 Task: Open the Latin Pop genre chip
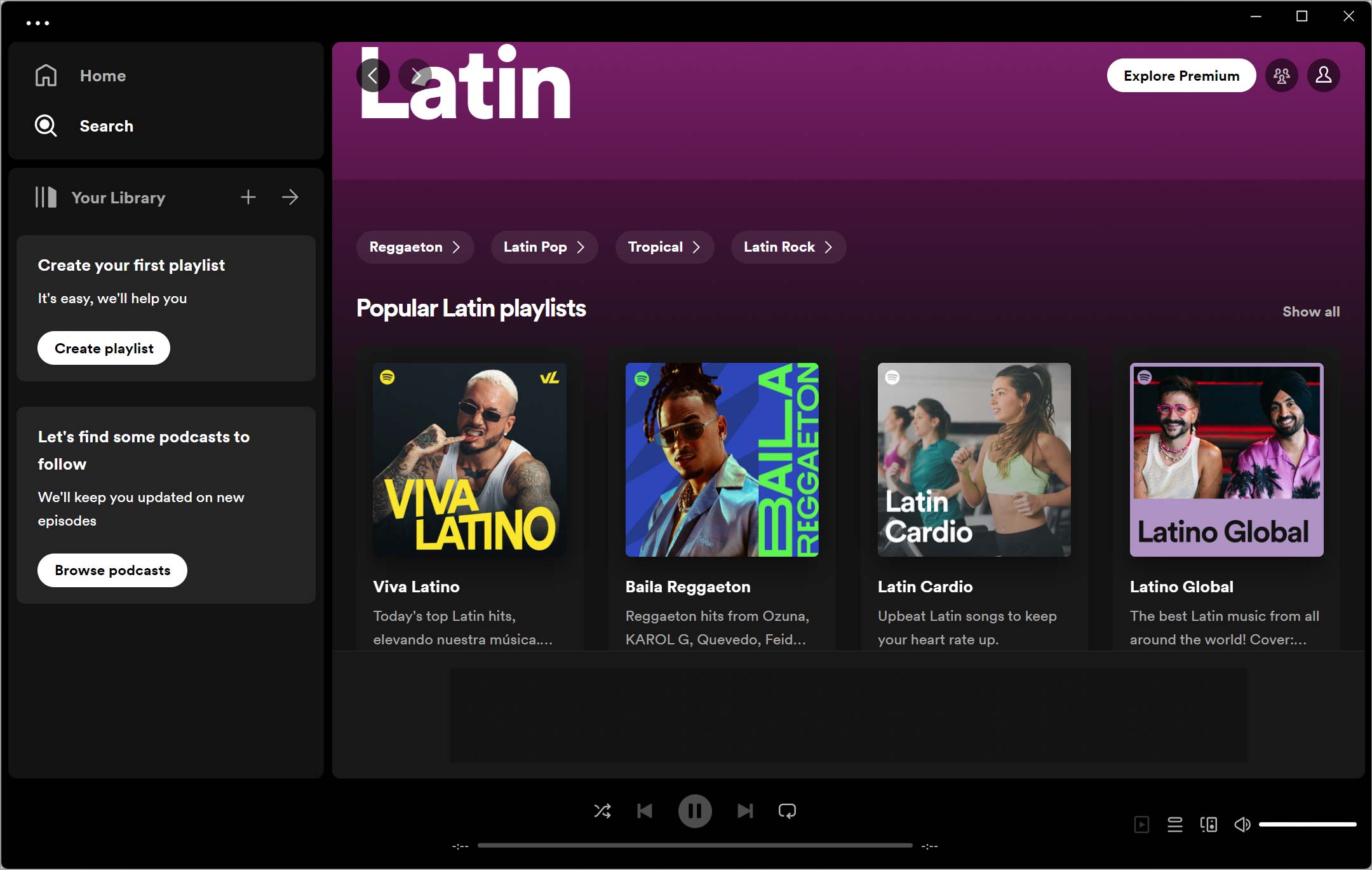[x=544, y=247]
